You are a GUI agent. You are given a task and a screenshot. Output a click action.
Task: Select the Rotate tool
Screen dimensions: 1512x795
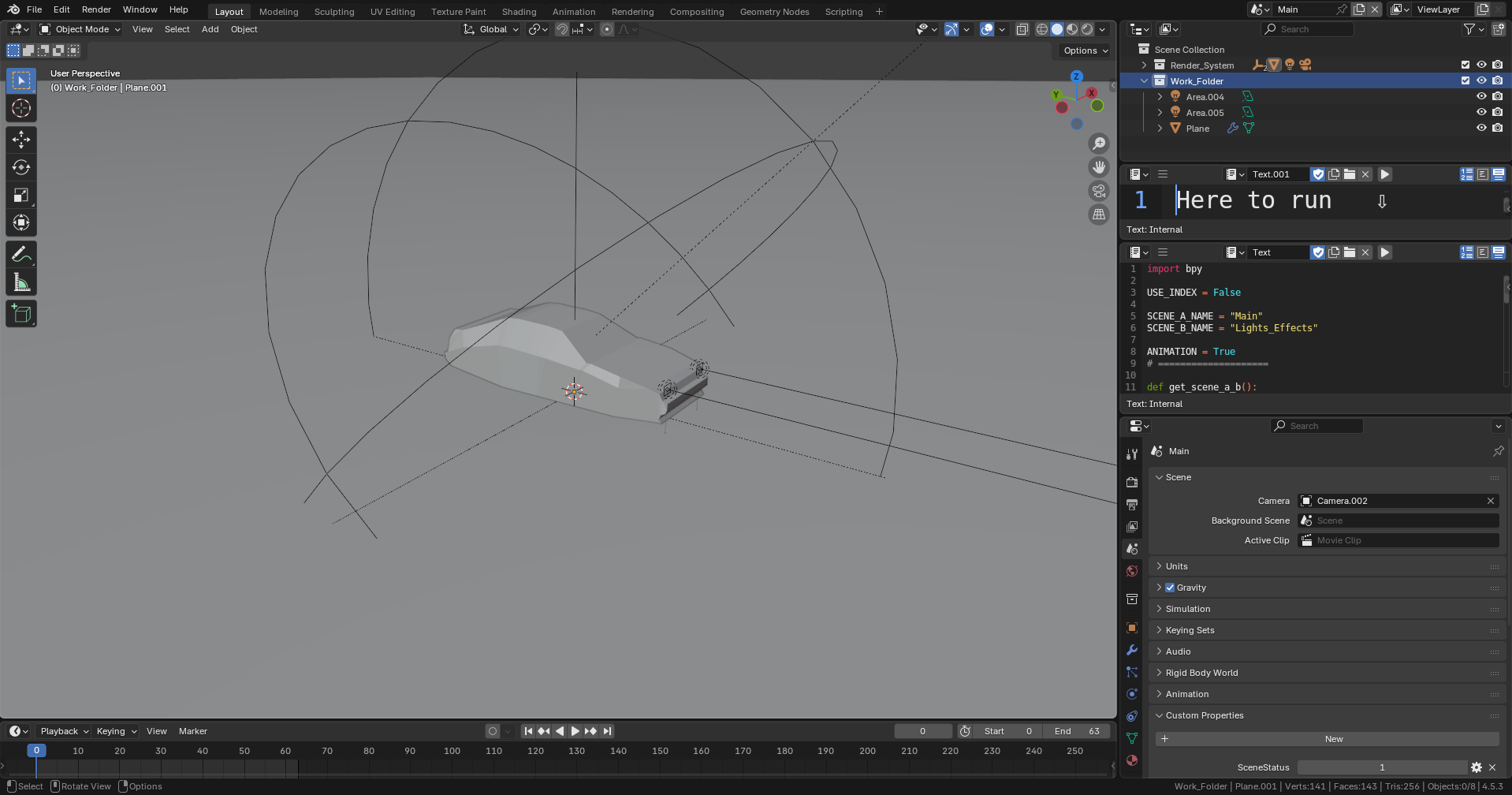(x=21, y=167)
